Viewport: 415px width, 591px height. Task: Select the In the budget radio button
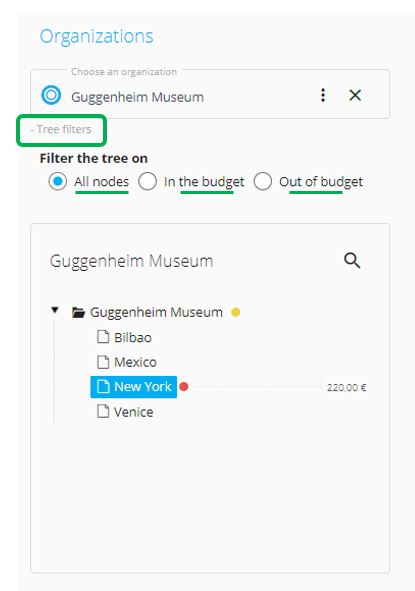[x=147, y=182]
